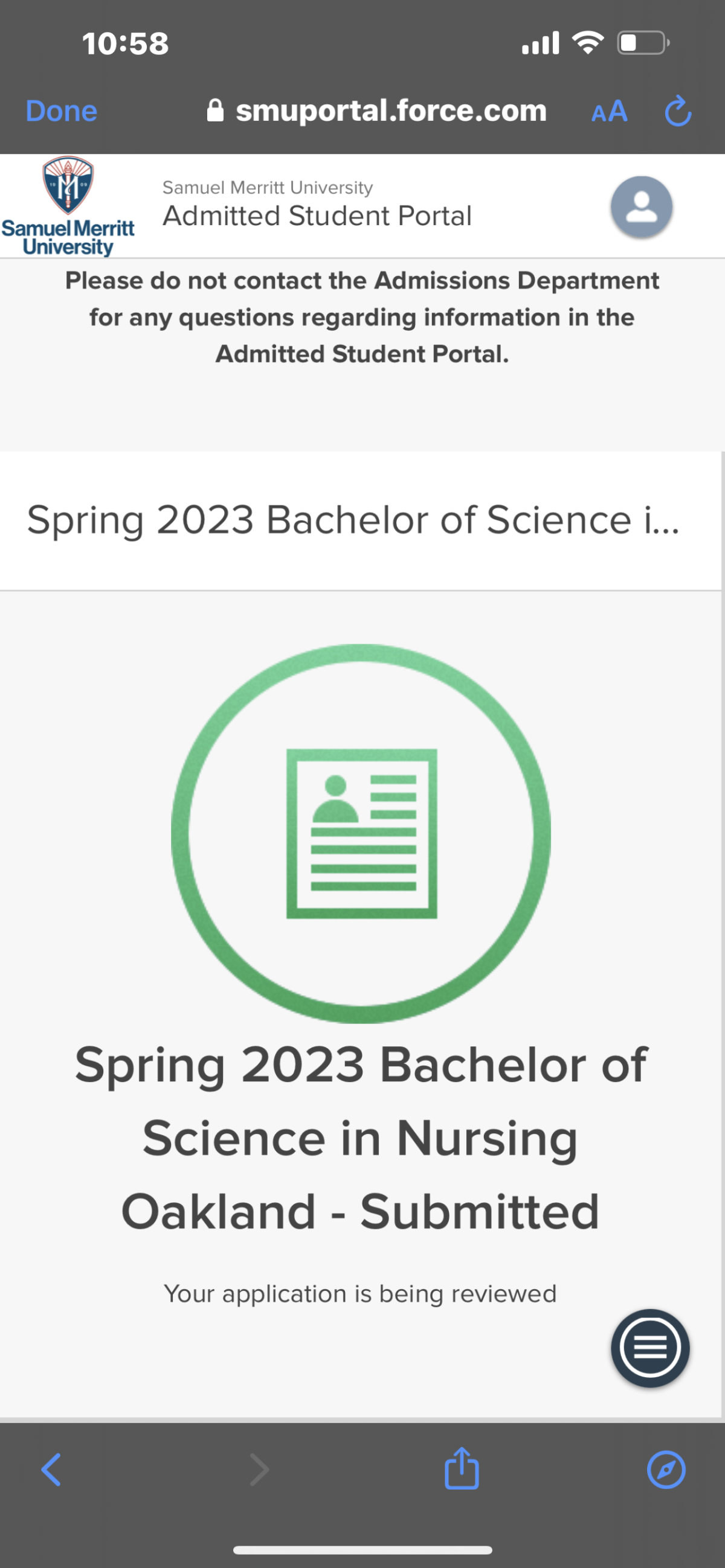
Task: Open the AA text size menu
Action: pos(609,112)
